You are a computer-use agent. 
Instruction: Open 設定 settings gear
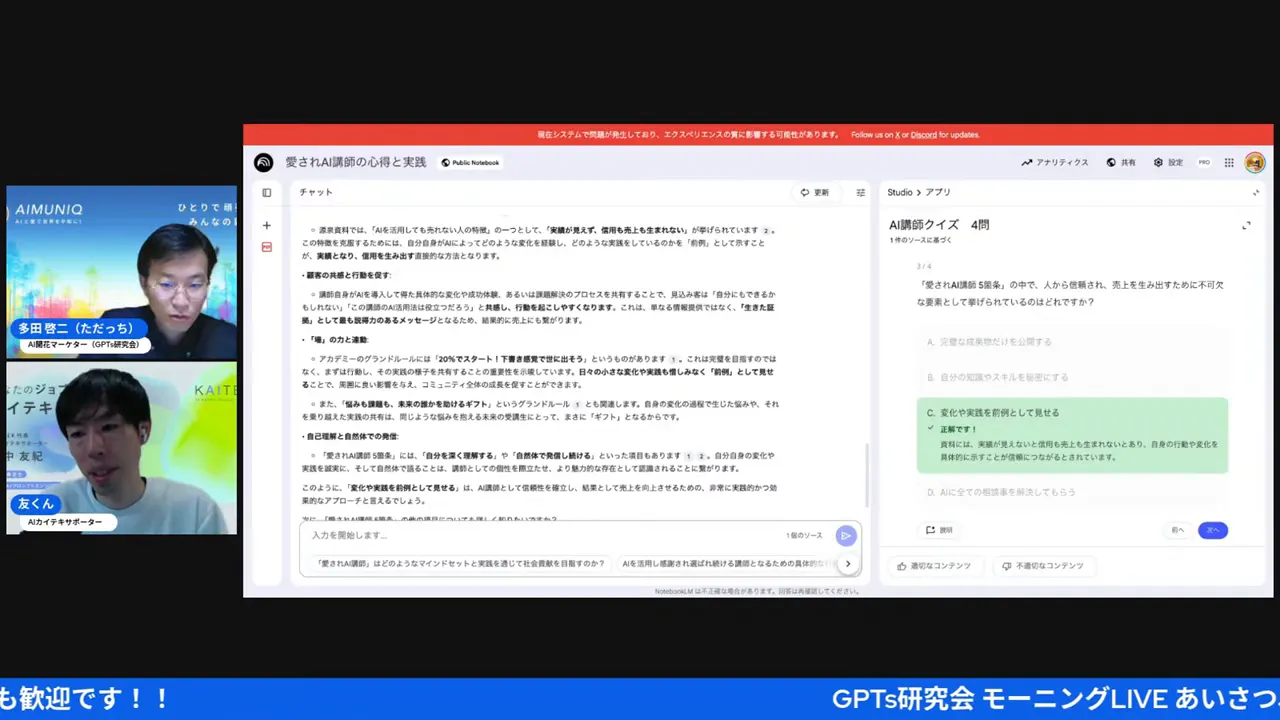point(1168,162)
